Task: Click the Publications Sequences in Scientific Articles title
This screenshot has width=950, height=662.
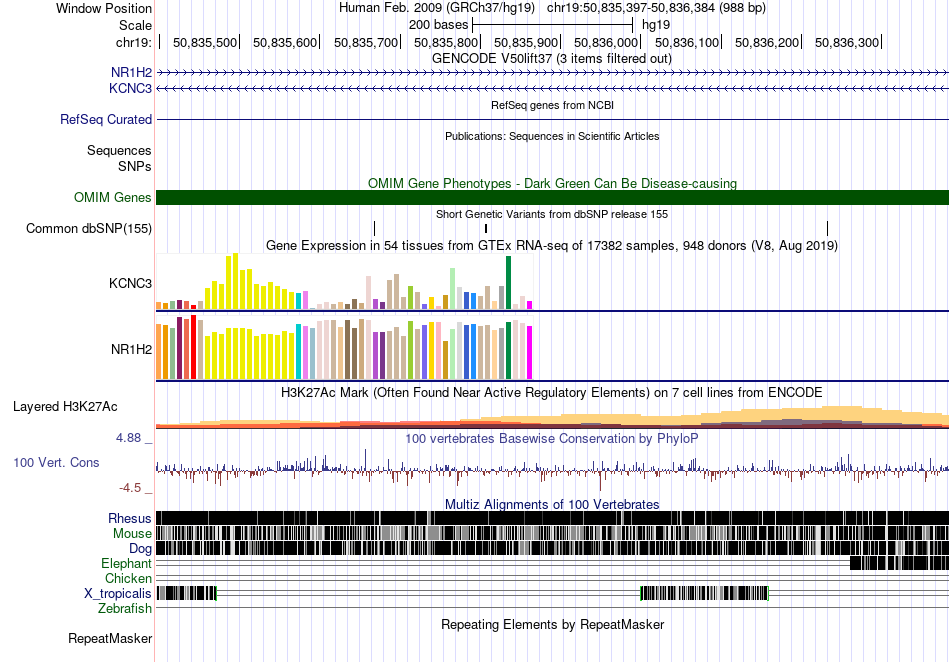Action: (x=552, y=136)
